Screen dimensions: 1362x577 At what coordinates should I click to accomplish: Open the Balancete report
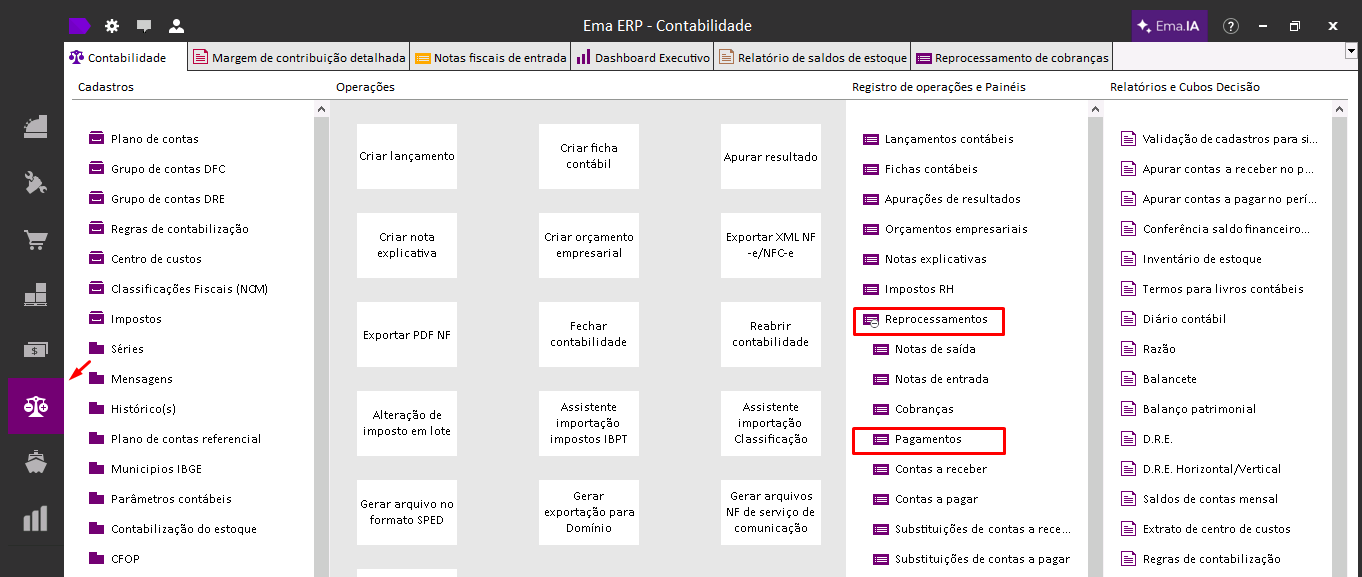[1169, 379]
